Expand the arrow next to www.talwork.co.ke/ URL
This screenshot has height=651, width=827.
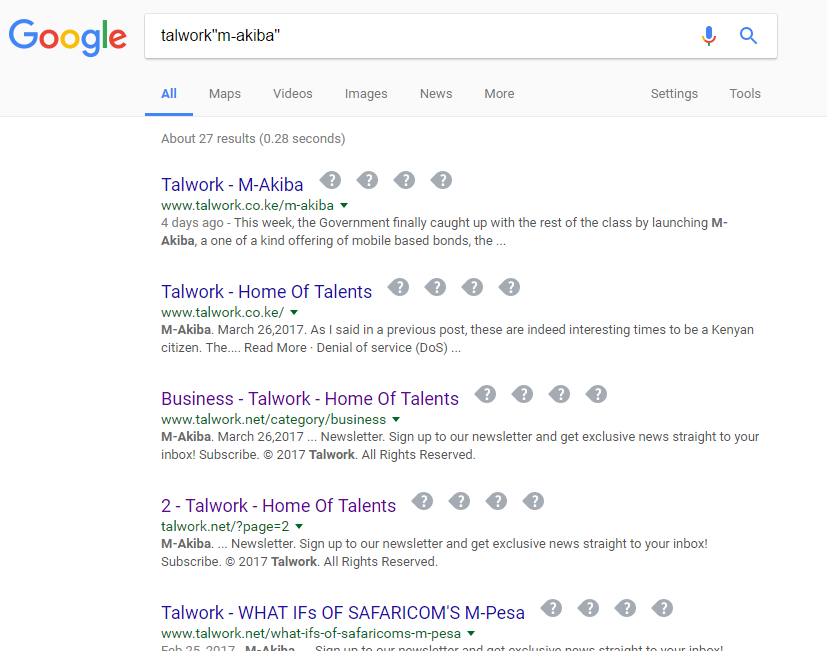(x=294, y=312)
